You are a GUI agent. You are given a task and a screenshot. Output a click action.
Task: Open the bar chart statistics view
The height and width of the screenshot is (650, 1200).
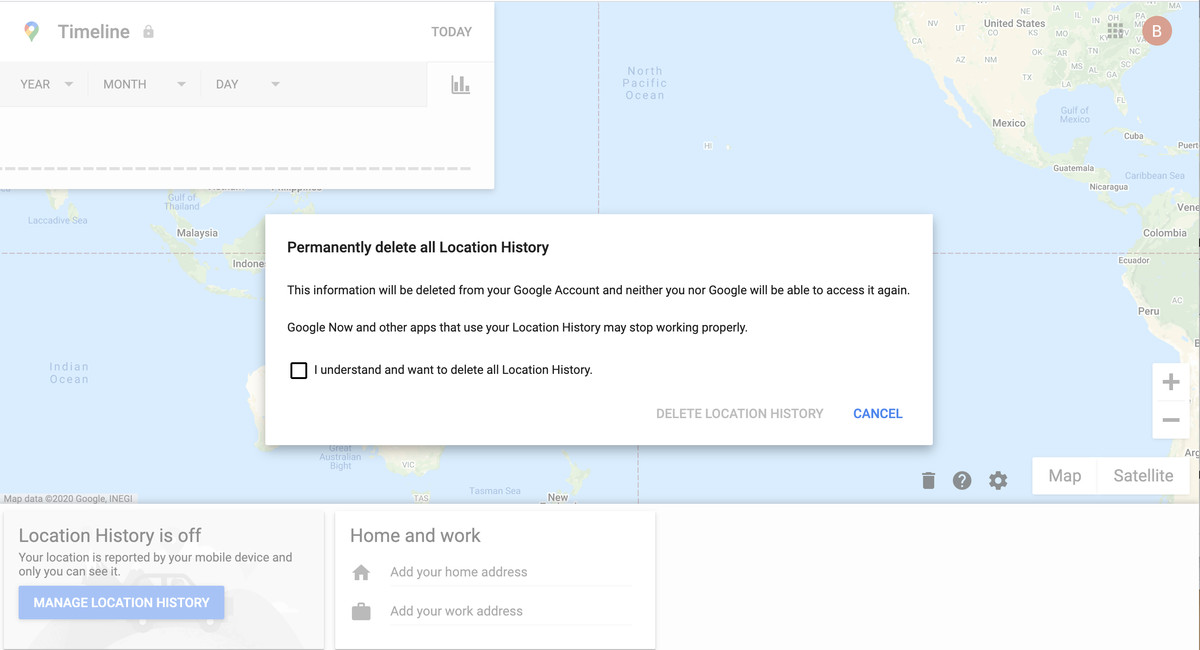(460, 84)
